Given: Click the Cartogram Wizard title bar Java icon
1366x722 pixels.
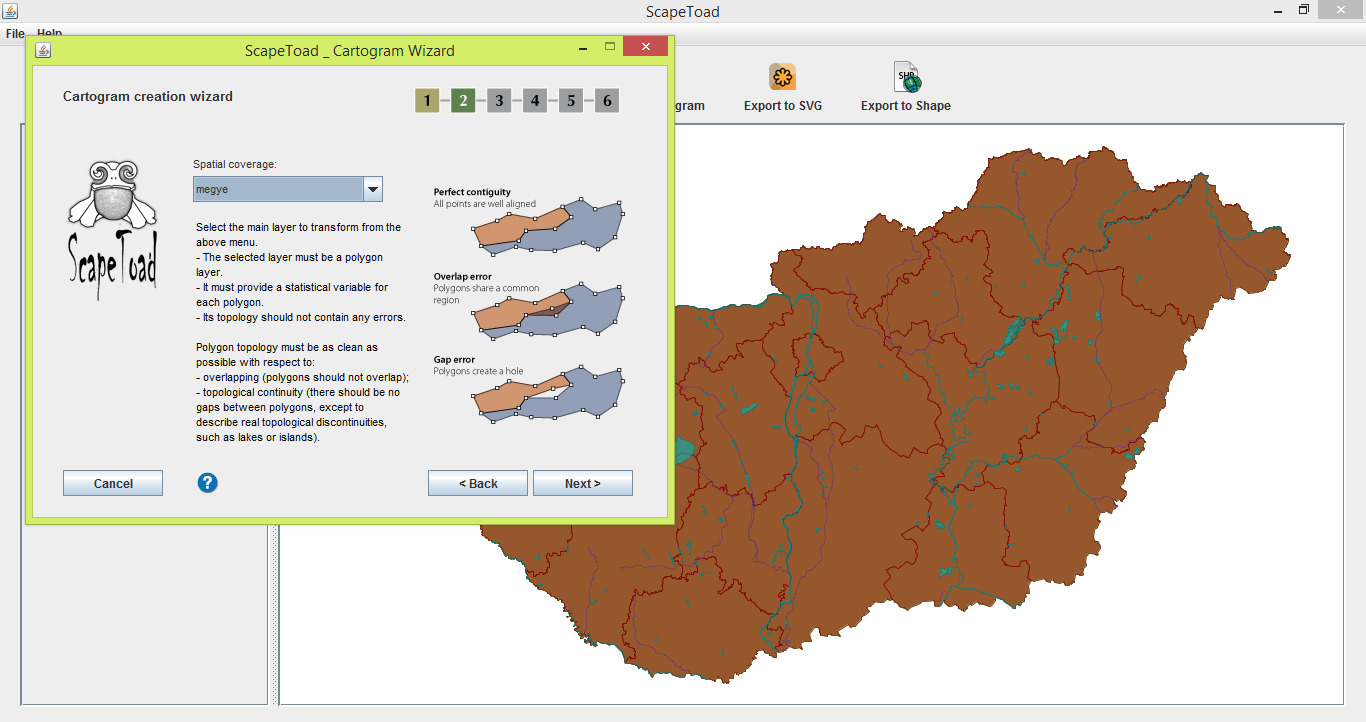Looking at the screenshot, I should [43, 49].
